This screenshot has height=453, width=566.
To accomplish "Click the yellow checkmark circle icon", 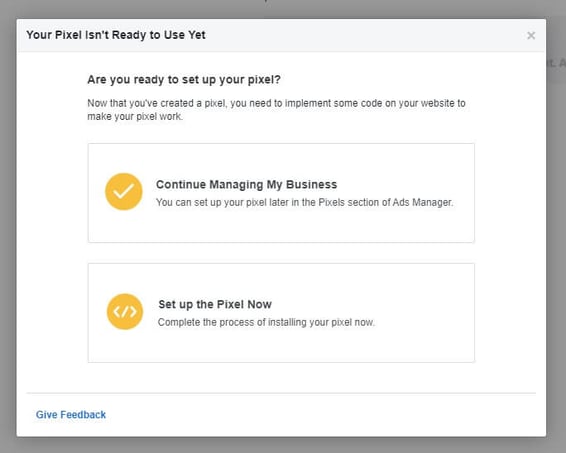I will 123,192.
